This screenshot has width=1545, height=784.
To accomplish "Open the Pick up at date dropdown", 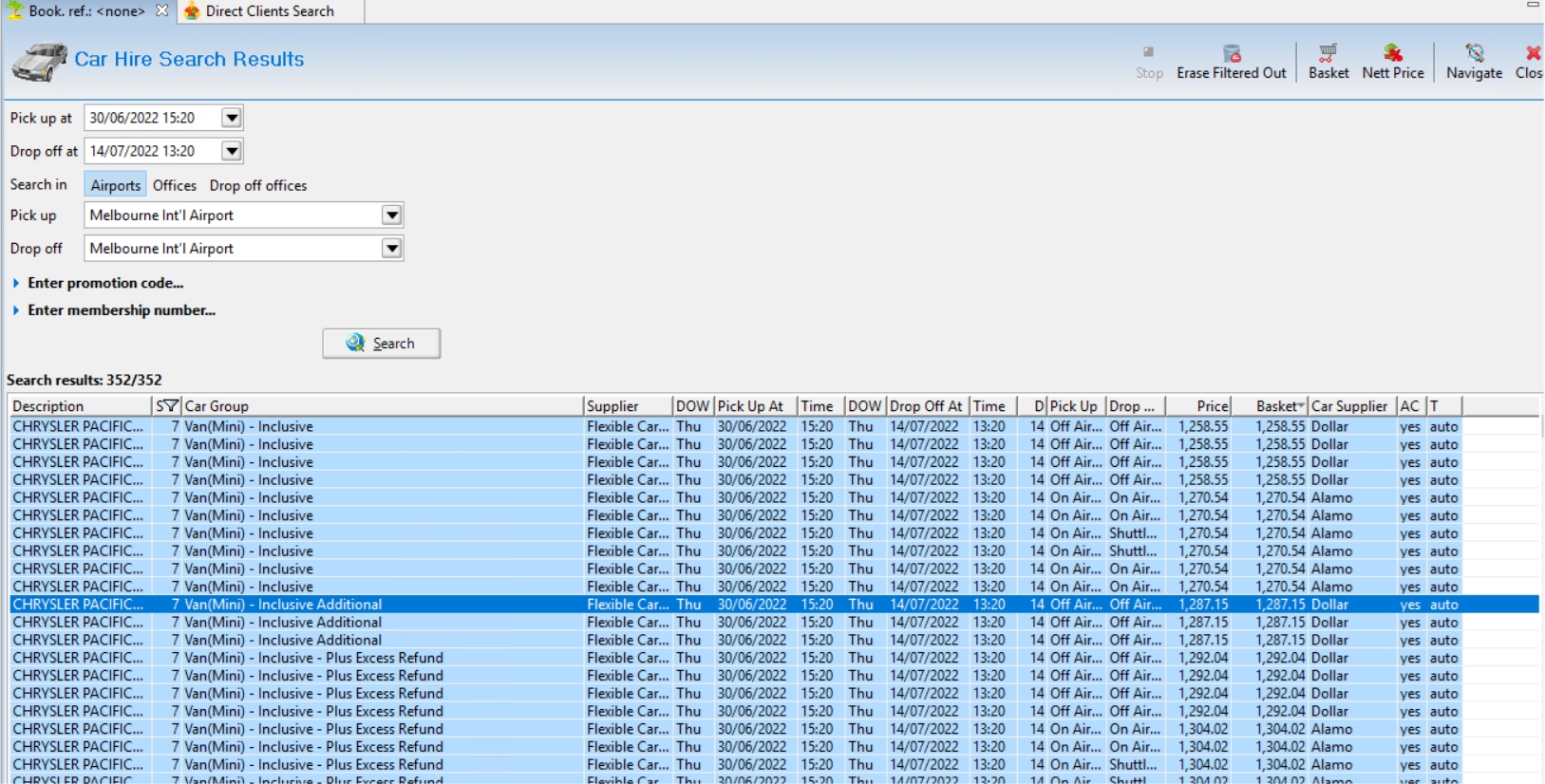I will [x=232, y=118].
